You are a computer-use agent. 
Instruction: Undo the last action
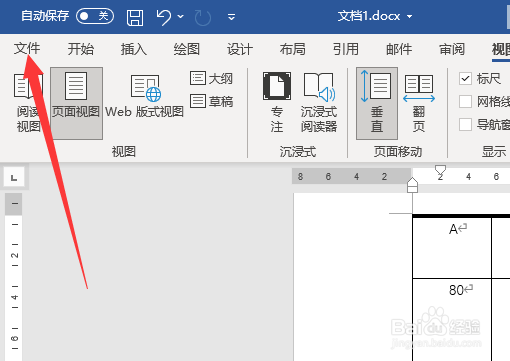click(x=164, y=17)
